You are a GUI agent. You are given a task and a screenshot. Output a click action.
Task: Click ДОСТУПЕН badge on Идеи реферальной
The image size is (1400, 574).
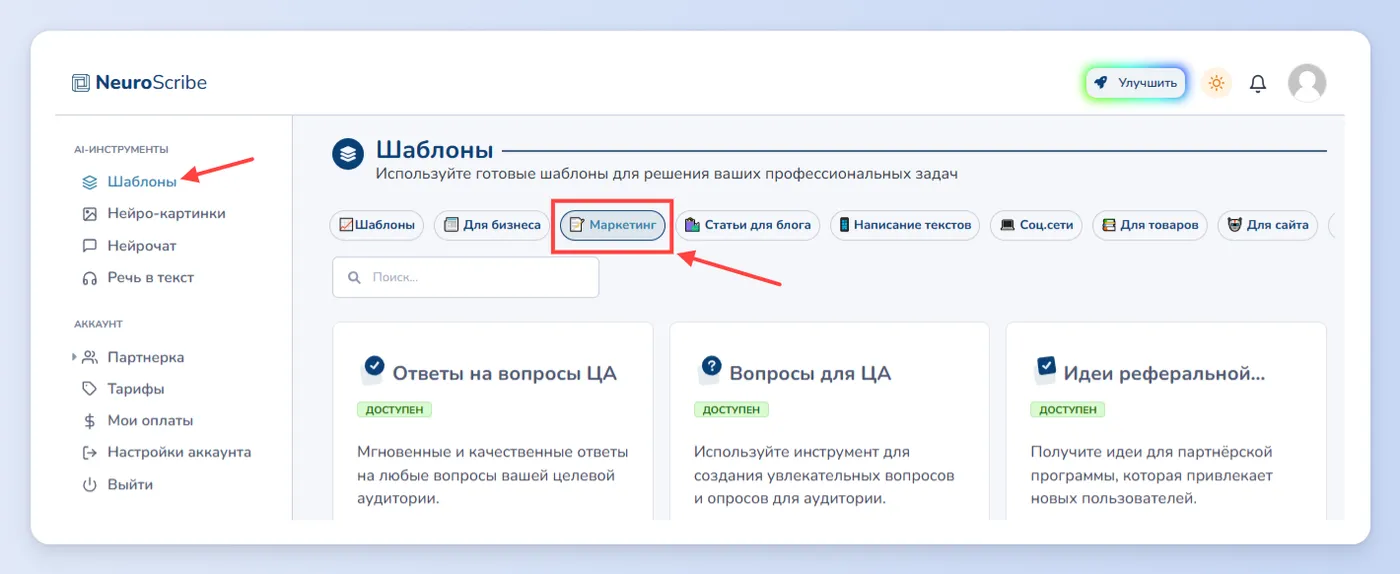click(x=1067, y=410)
